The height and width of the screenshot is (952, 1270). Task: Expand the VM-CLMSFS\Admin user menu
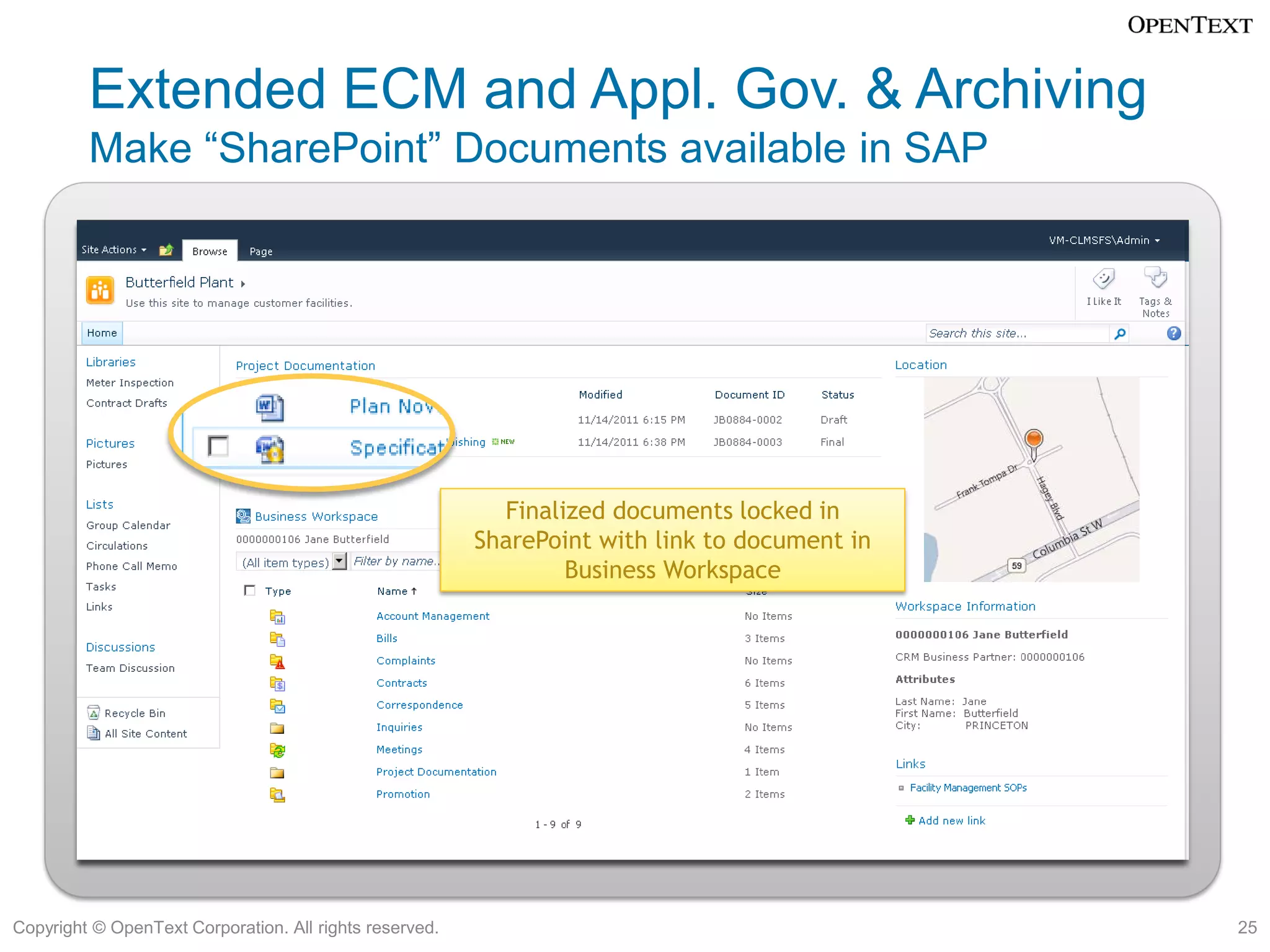click(1104, 240)
